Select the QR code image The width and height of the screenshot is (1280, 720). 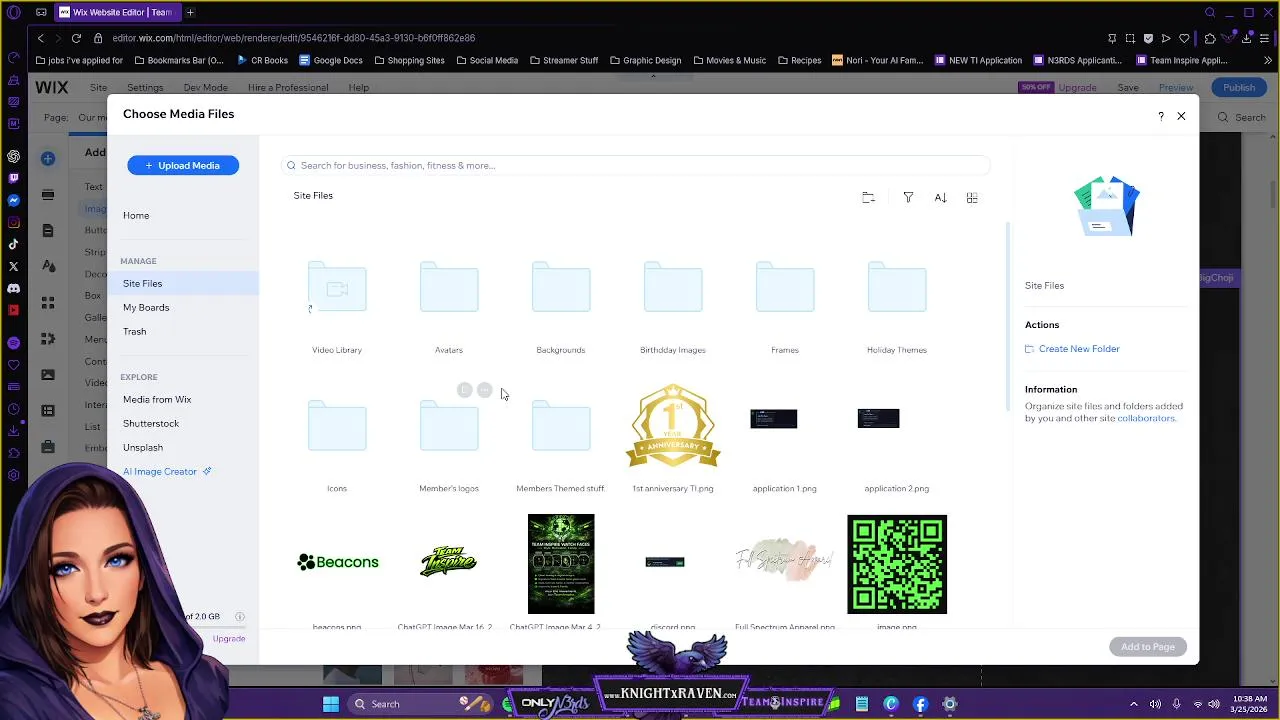pyautogui.click(x=897, y=564)
